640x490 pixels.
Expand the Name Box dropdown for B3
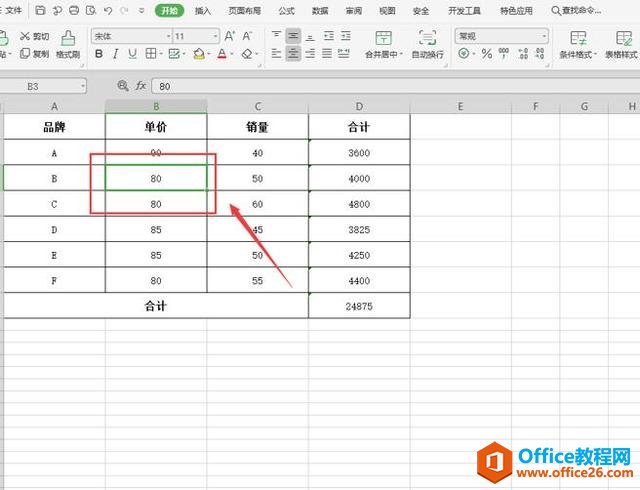pos(82,86)
